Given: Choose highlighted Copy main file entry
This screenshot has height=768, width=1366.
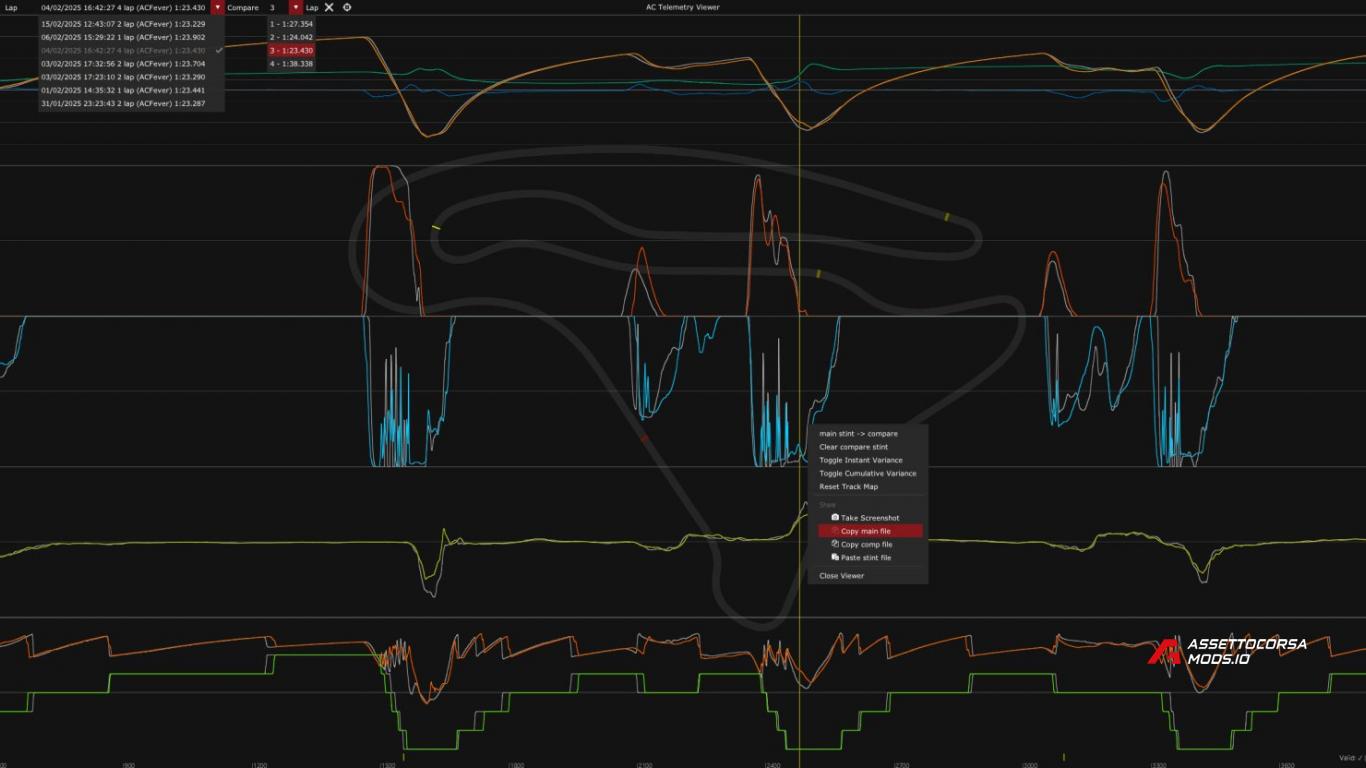Looking at the screenshot, I should click(869, 531).
